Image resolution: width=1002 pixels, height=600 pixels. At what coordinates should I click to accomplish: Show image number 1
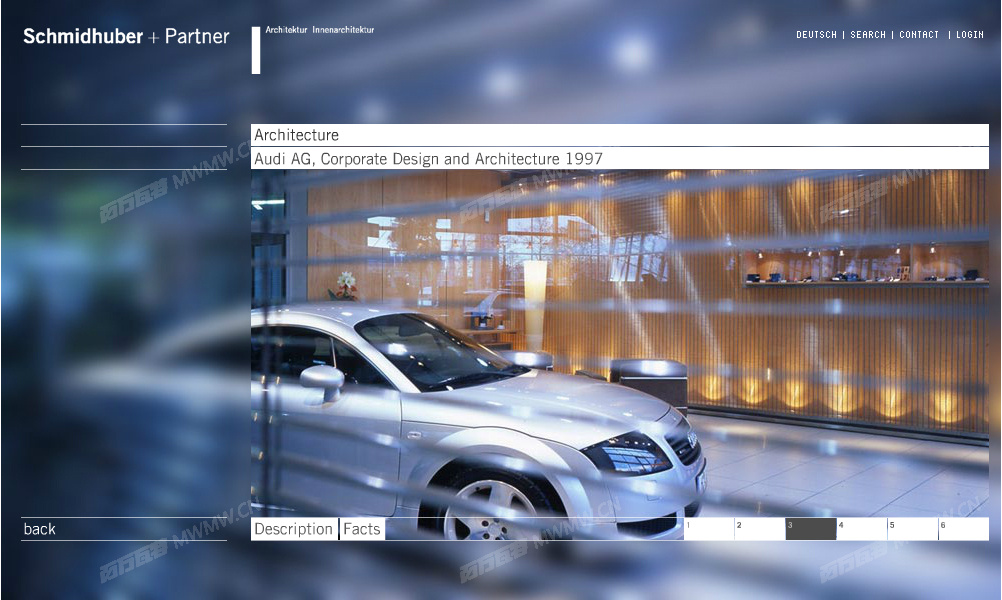coord(709,529)
